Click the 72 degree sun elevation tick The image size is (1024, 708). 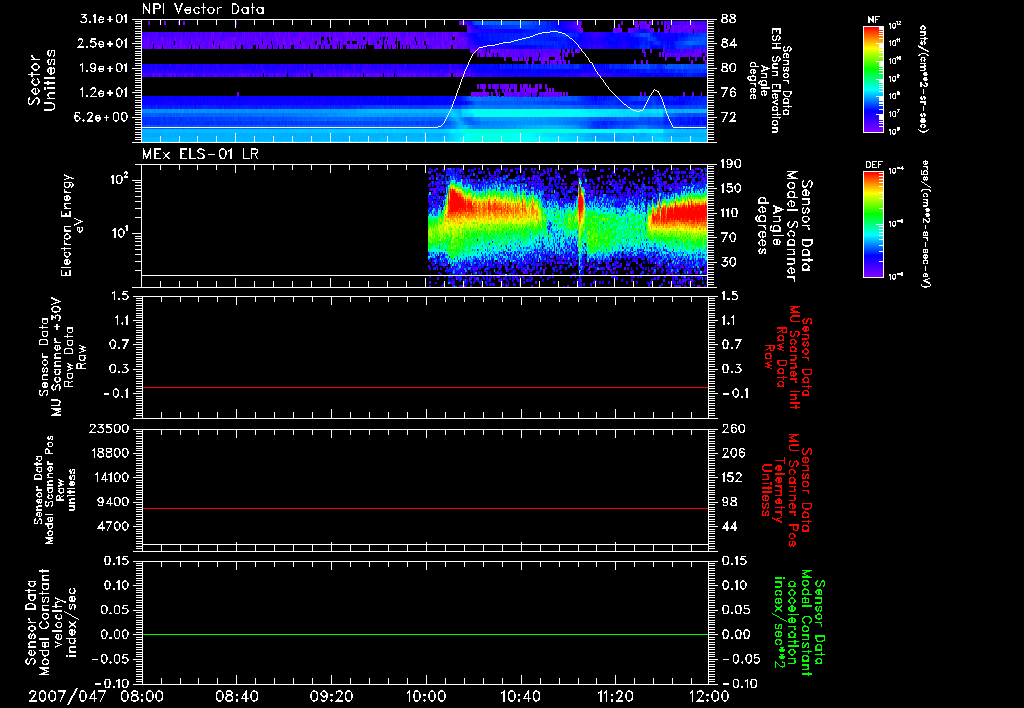click(x=729, y=117)
